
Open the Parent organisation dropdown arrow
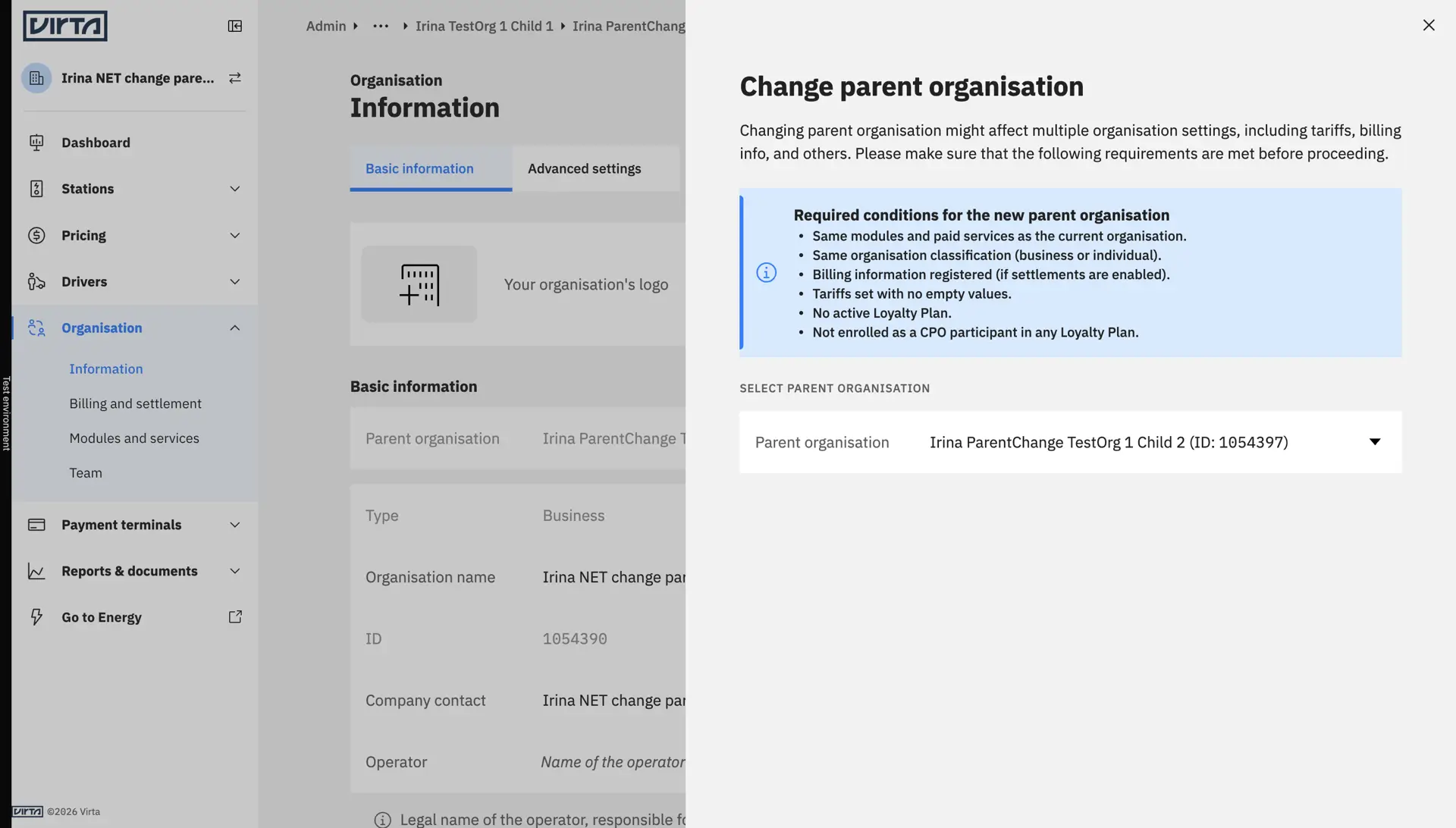tap(1375, 442)
